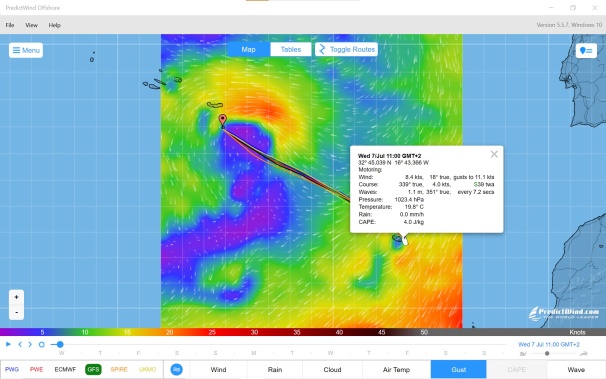The width and height of the screenshot is (606, 379).
Task: Open the File menu
Action: [10, 25]
